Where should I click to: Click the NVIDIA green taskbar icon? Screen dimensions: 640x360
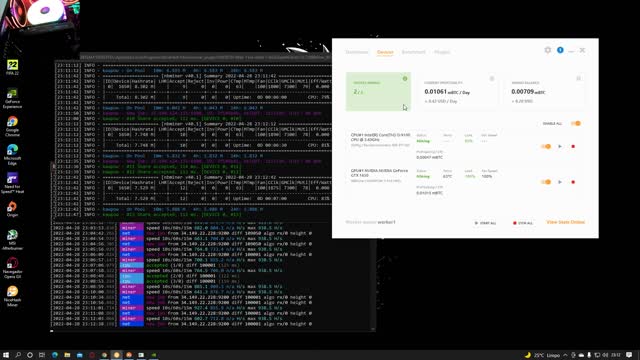tap(154, 355)
